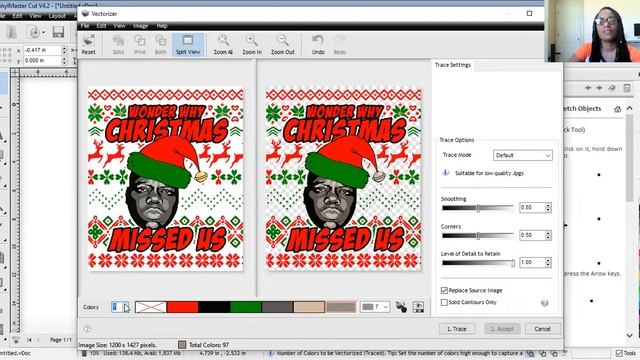Enable Solid Contours Only checkbox
Screen dimensions: 640x360
tap(444, 302)
